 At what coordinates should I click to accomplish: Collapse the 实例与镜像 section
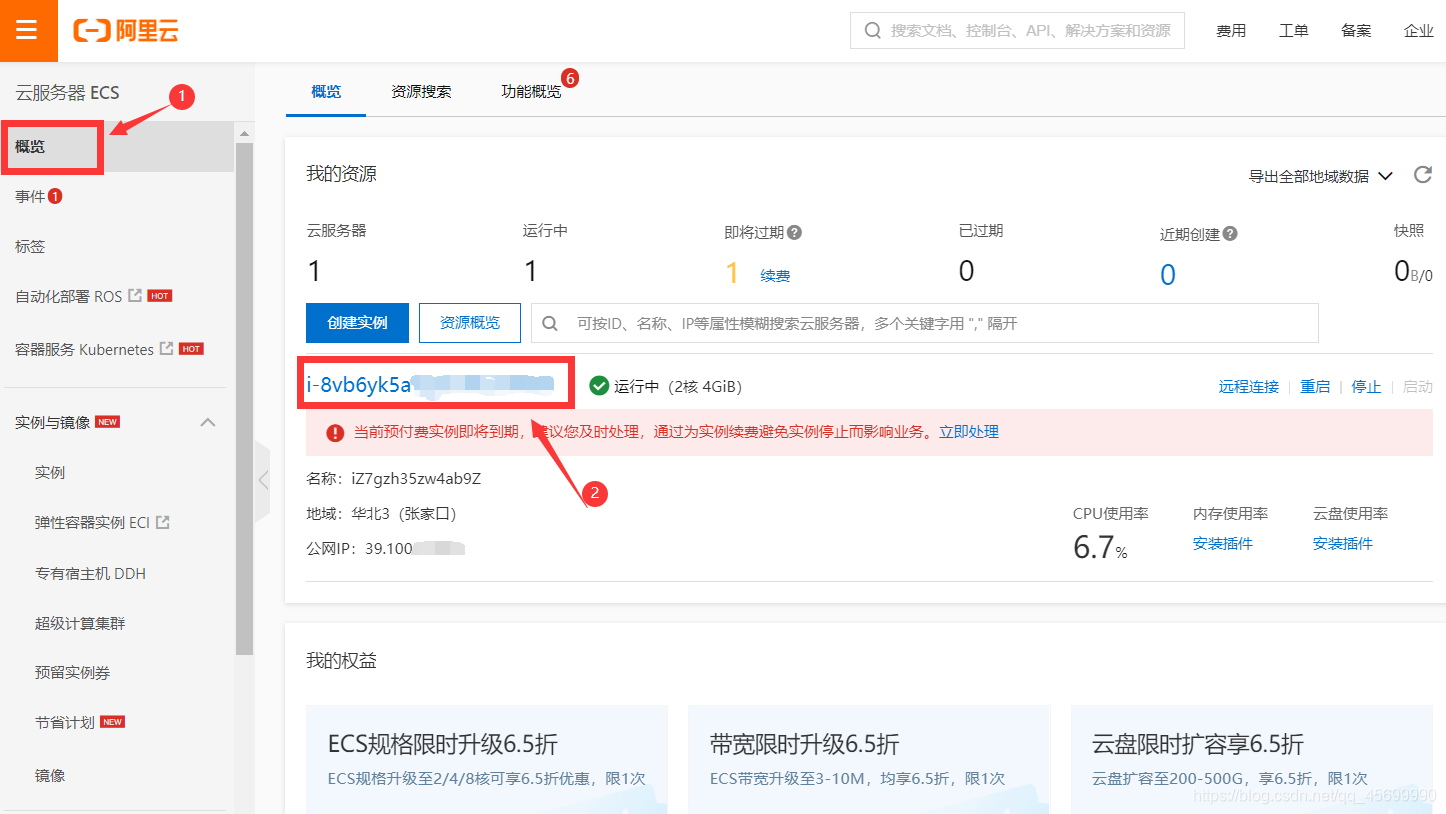208,422
